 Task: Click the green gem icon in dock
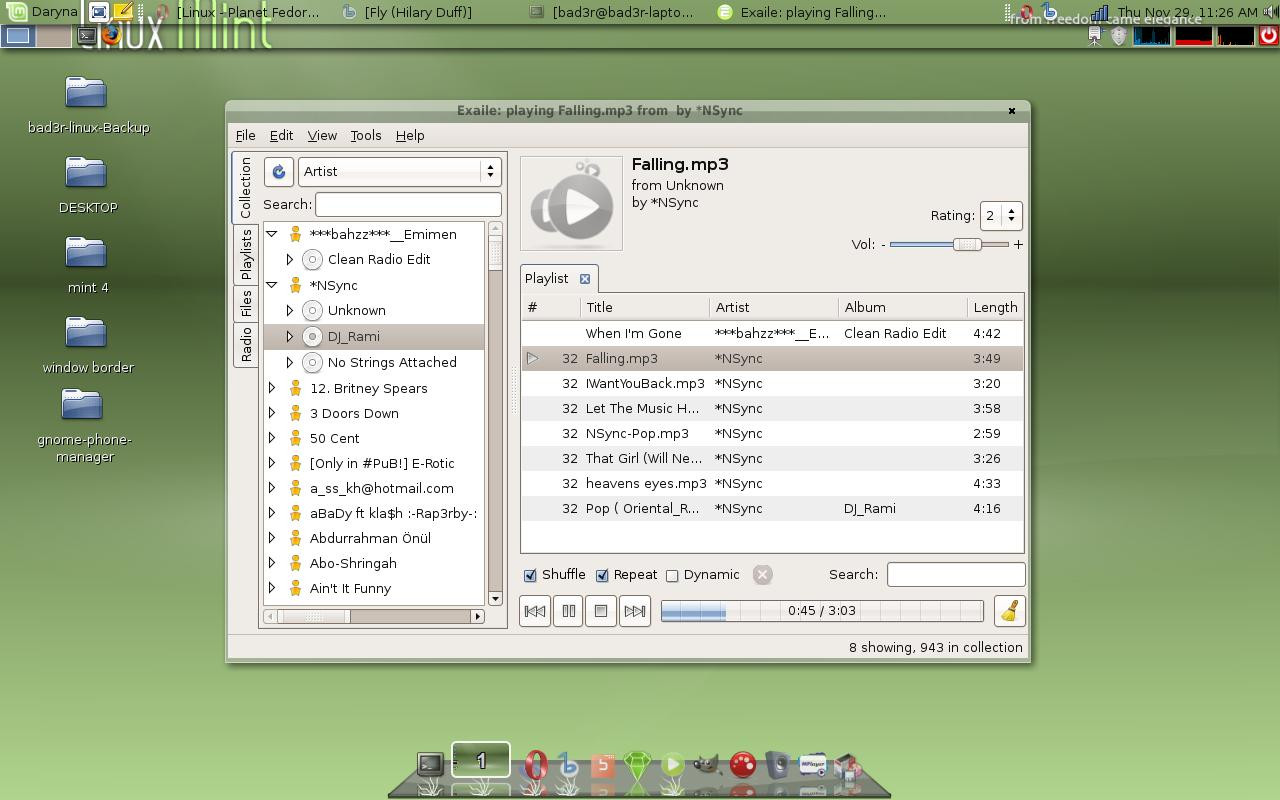[638, 765]
